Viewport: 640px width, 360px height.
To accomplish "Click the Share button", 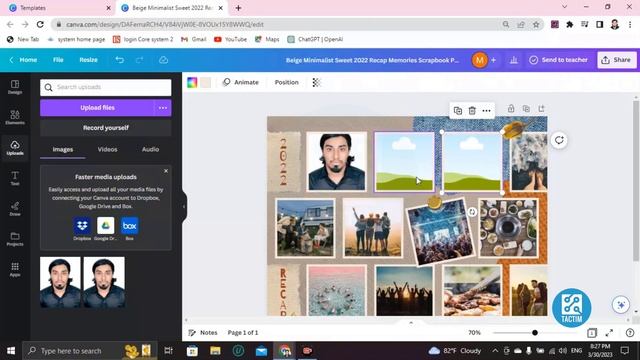I will 616,60.
